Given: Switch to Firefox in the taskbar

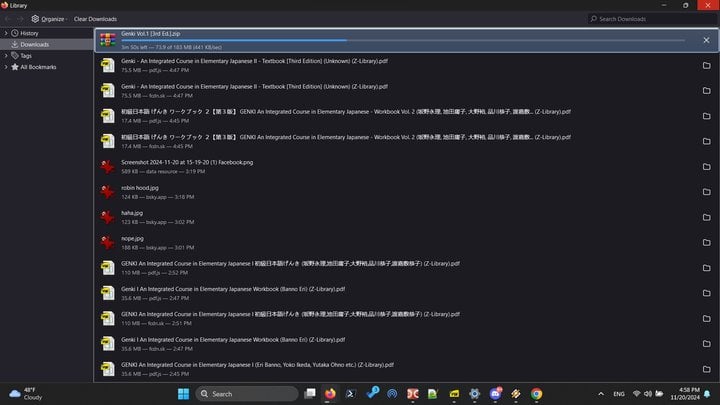Looking at the screenshot, I should tap(330, 394).
